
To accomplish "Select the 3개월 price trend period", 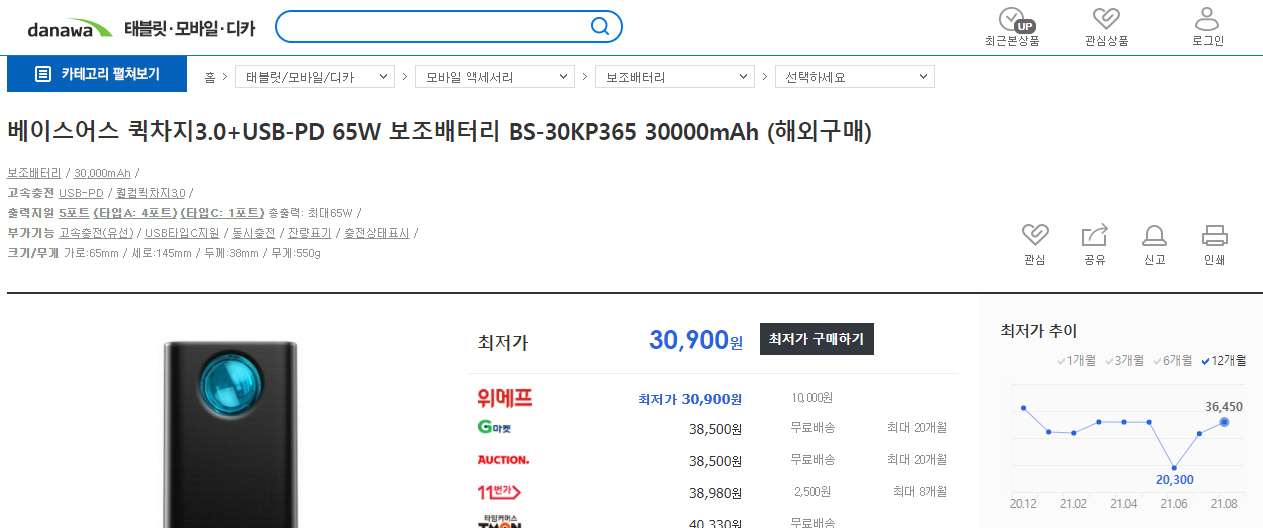I will click(x=1124, y=360).
